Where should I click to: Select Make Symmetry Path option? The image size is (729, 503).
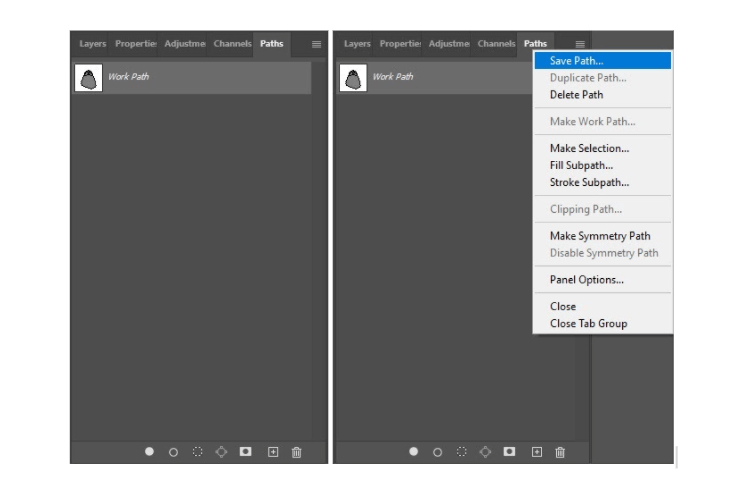[600, 236]
